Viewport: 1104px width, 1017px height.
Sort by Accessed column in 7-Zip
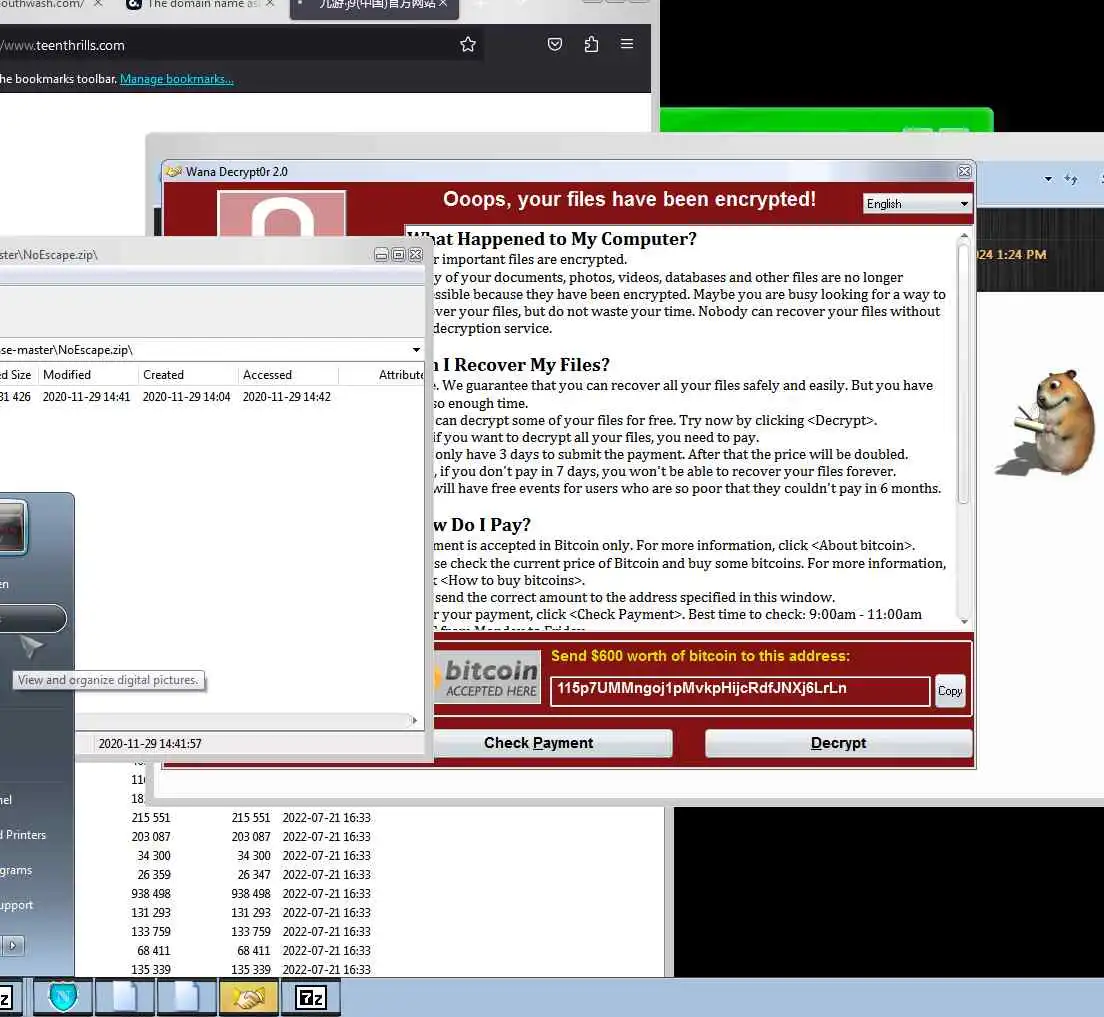287,375
